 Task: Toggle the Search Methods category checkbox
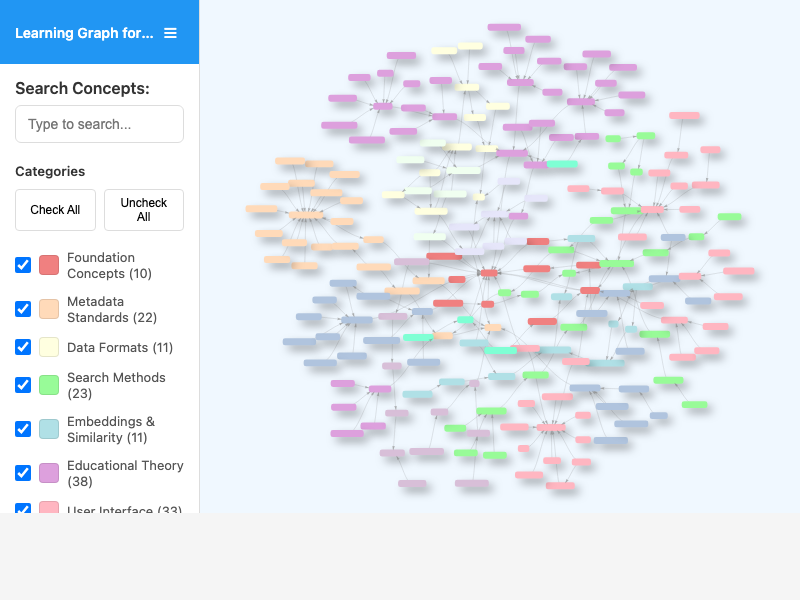tap(23, 385)
